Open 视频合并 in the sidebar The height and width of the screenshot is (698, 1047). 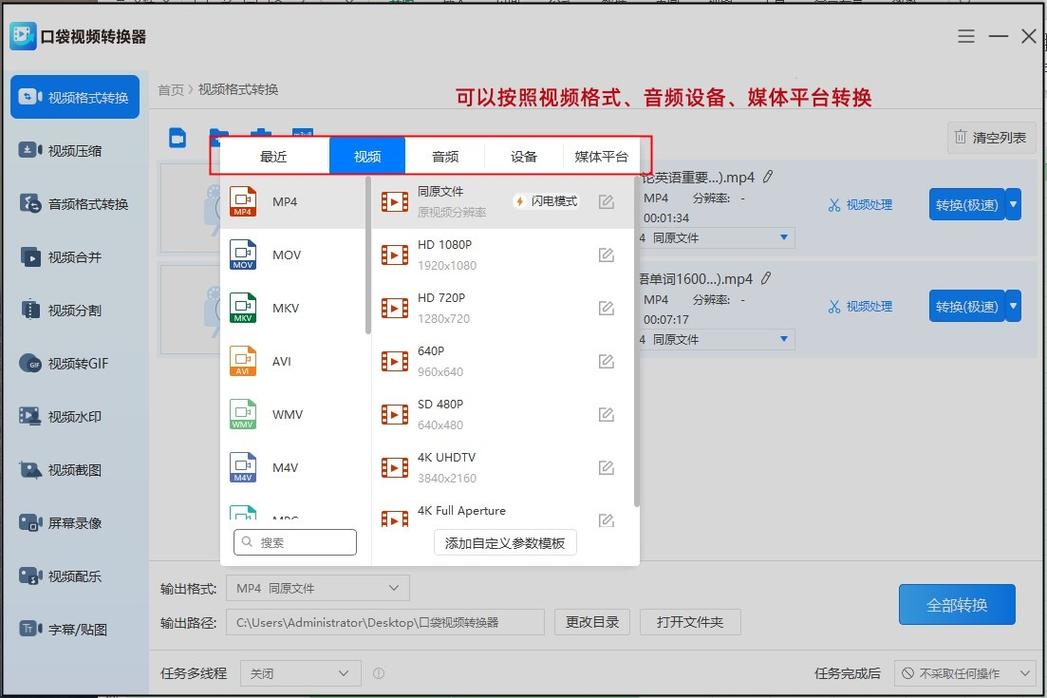coord(75,257)
